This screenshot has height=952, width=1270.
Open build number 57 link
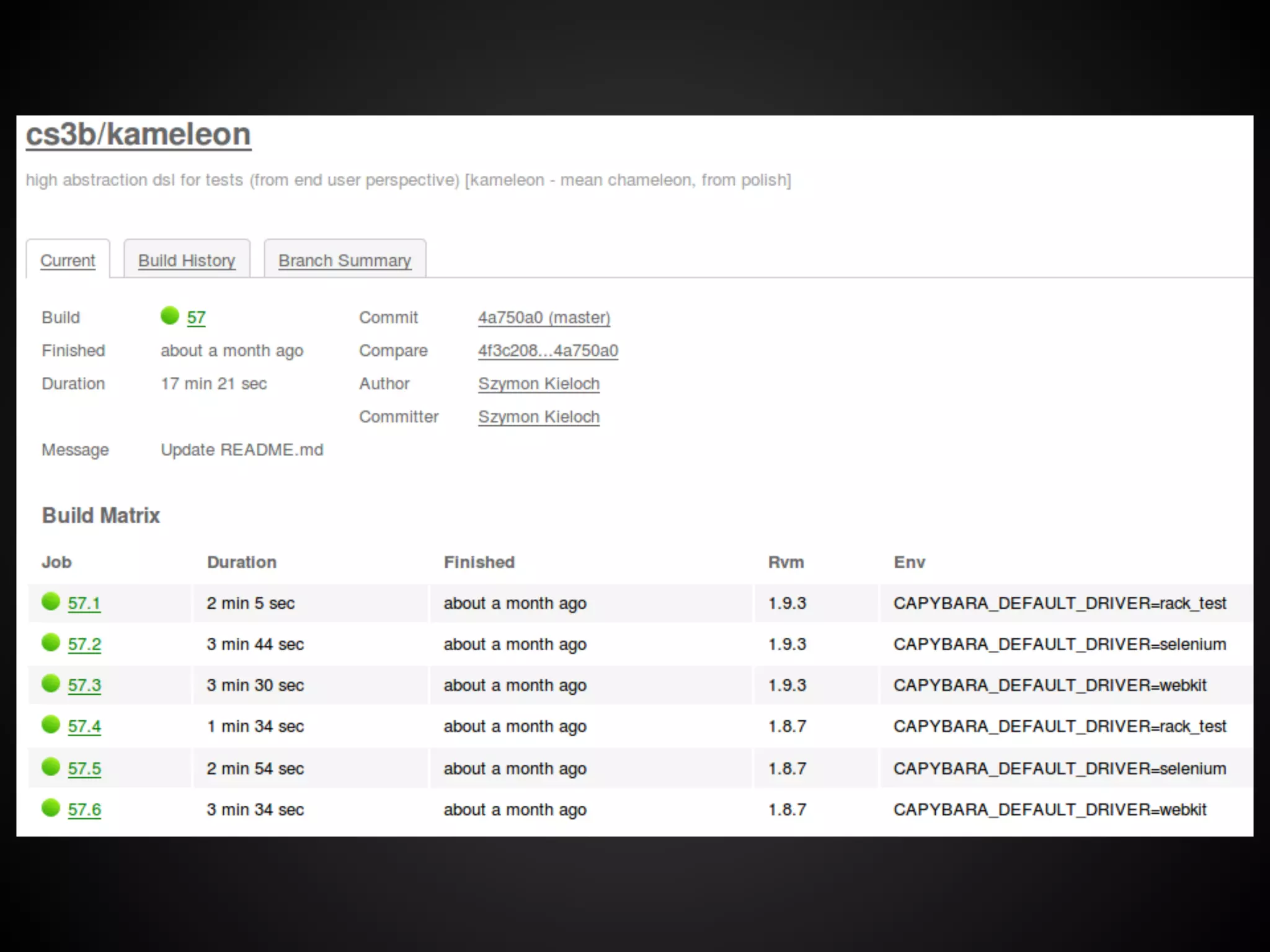[x=196, y=317]
